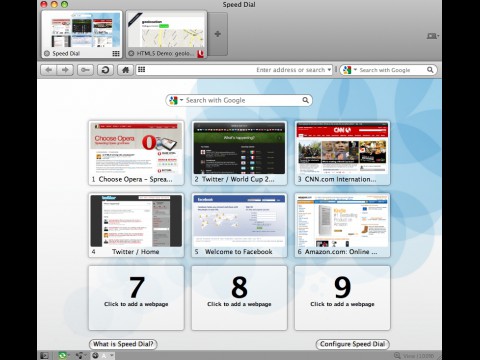The height and width of the screenshot is (360, 480).
Task: Open Twitter / World Cup speed dial
Action: (239, 153)
